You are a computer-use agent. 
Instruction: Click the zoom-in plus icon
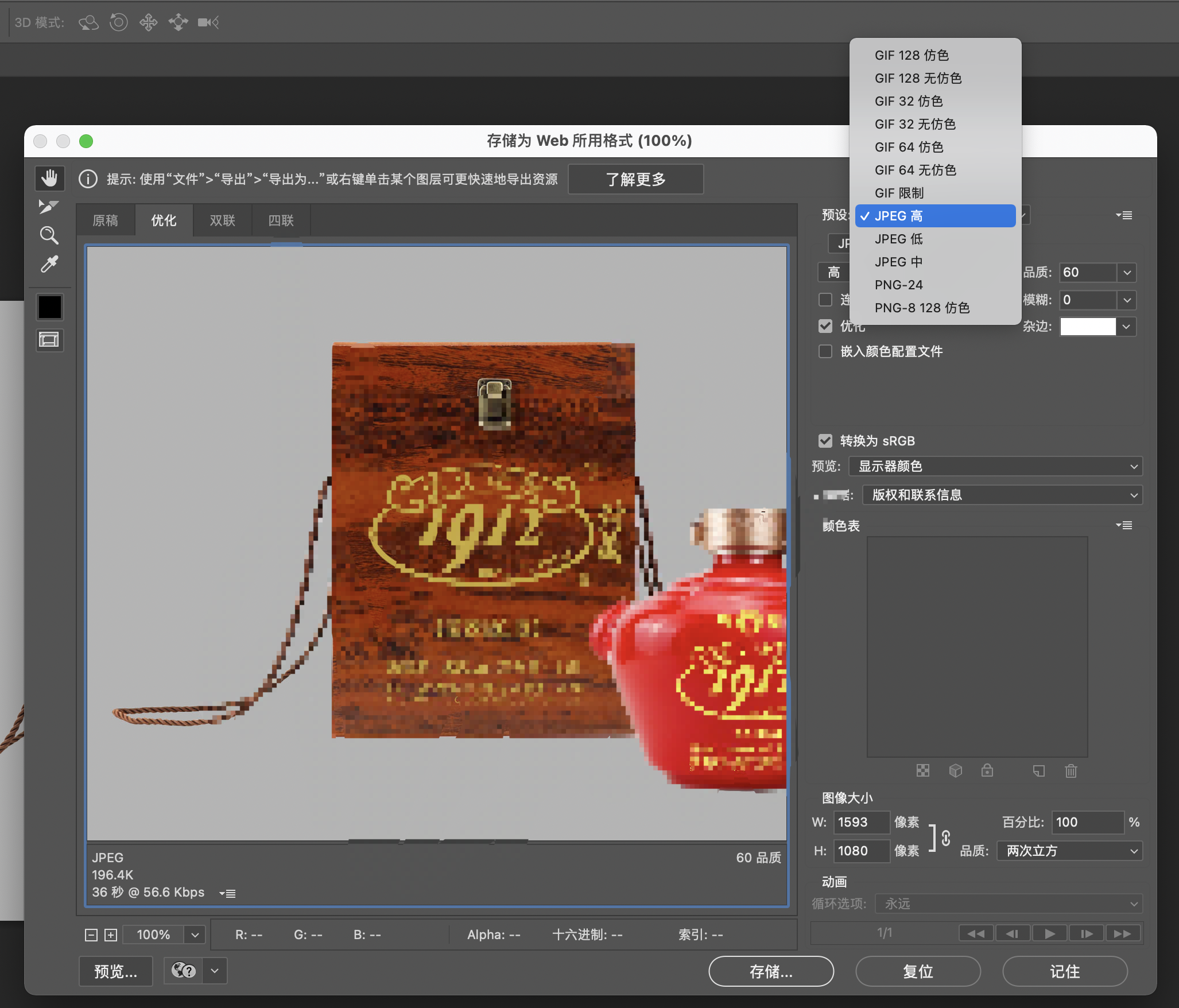111,935
